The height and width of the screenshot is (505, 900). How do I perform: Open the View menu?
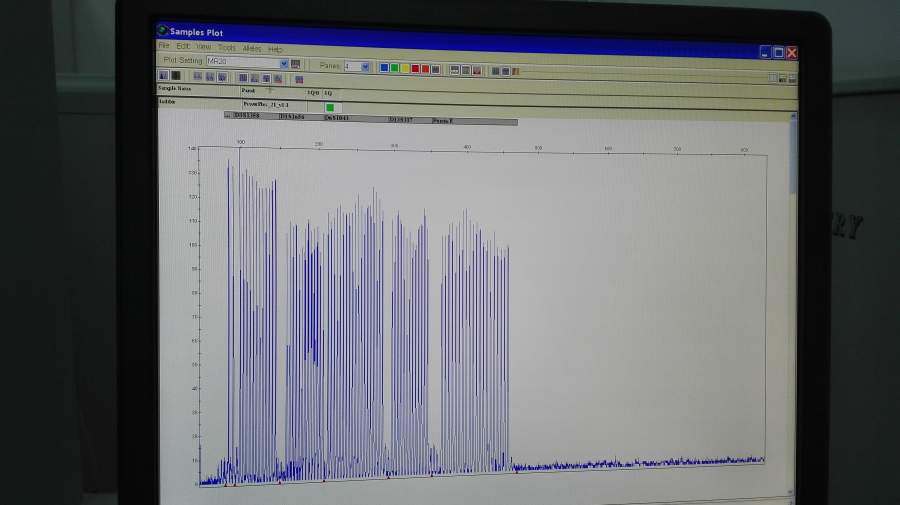(x=203, y=46)
